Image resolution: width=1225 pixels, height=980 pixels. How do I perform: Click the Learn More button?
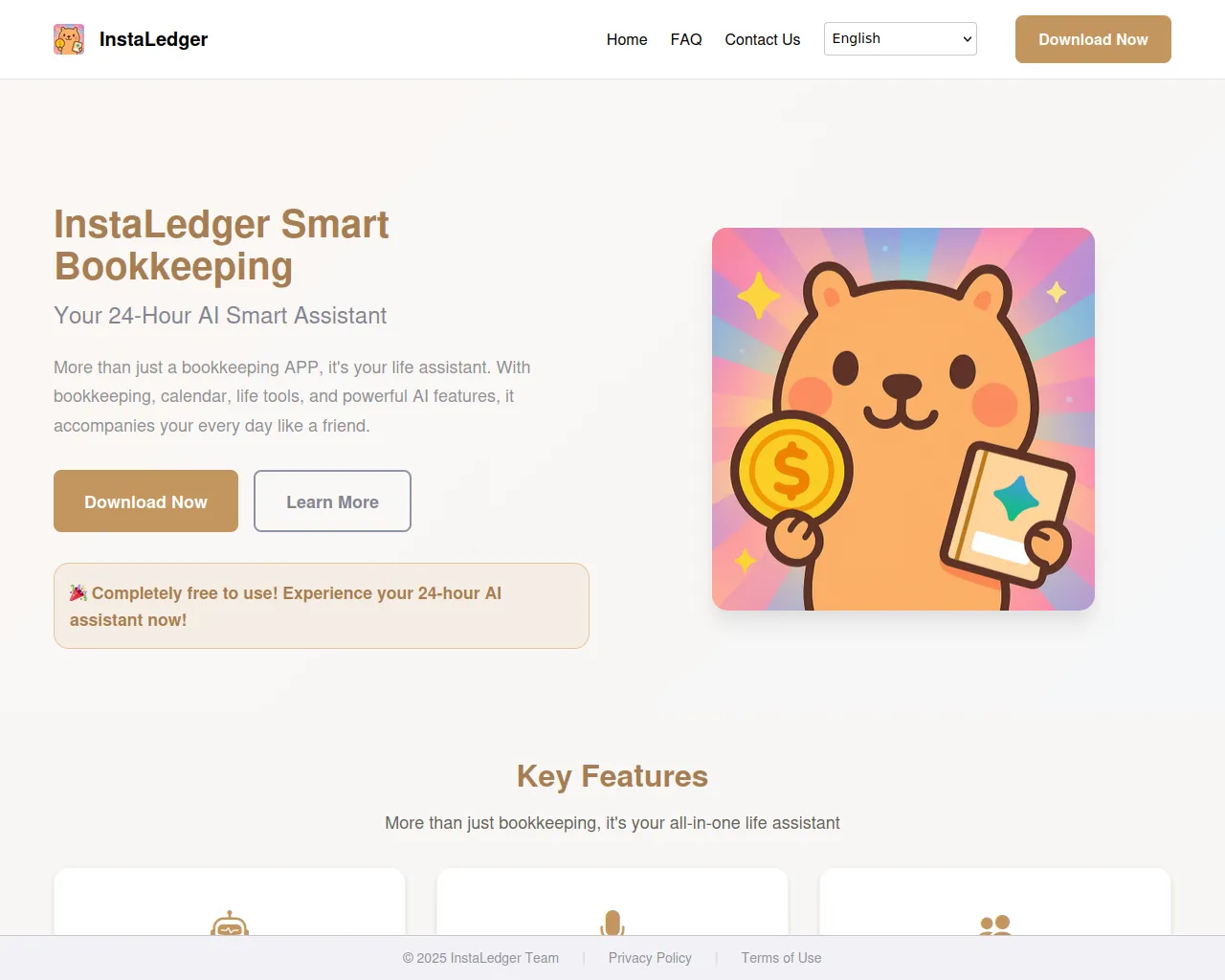pyautogui.click(x=332, y=501)
